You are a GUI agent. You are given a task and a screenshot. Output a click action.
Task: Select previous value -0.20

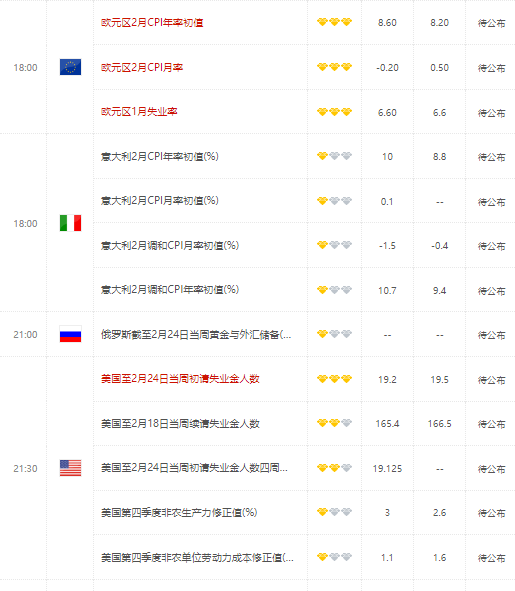pyautogui.click(x=387, y=67)
